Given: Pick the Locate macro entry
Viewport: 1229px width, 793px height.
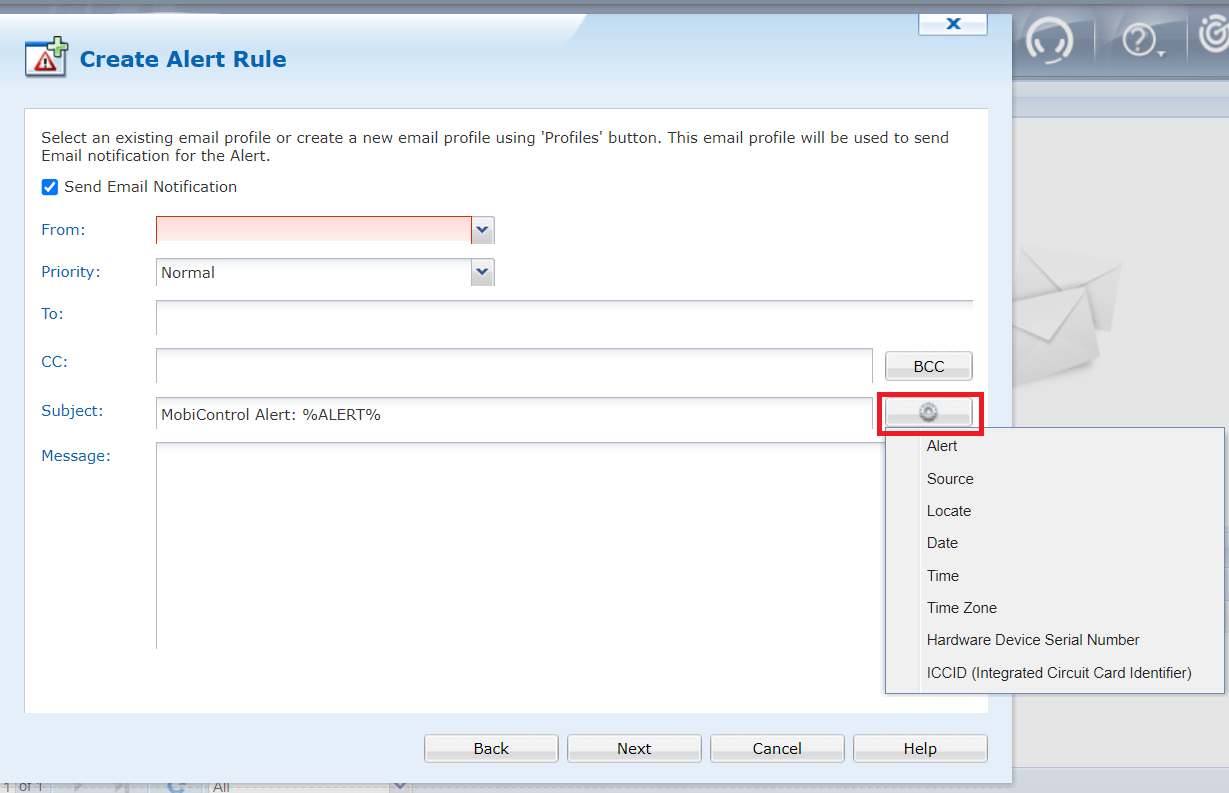Looking at the screenshot, I should (x=949, y=511).
